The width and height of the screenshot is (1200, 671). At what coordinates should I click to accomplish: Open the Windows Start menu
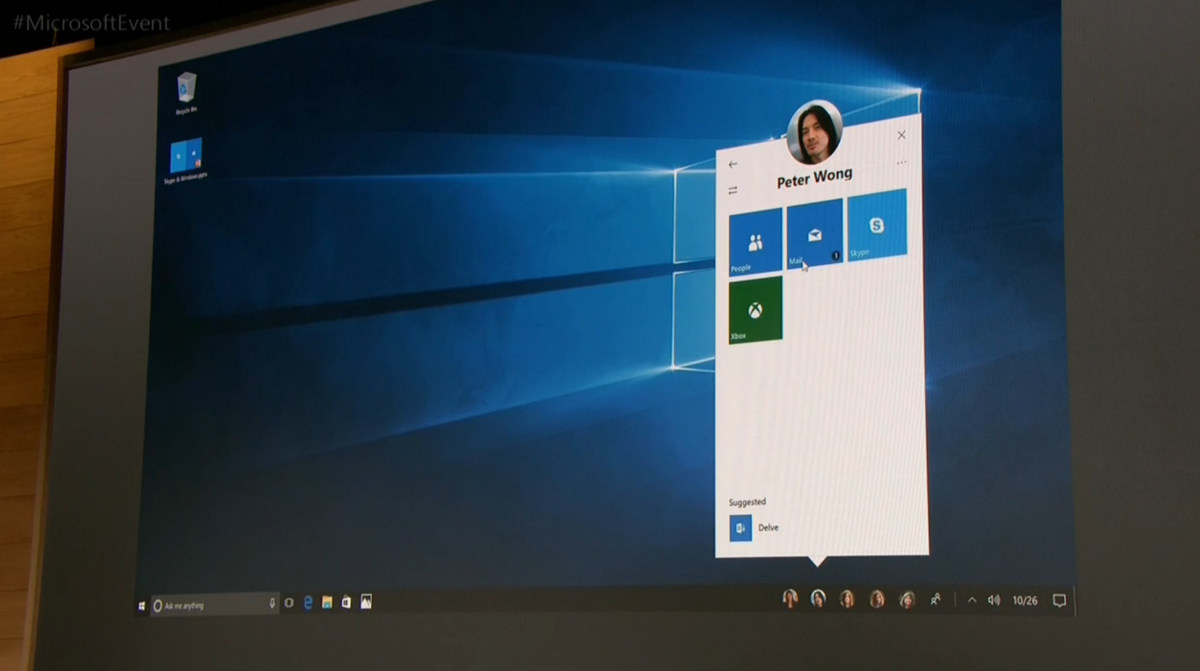pos(141,604)
